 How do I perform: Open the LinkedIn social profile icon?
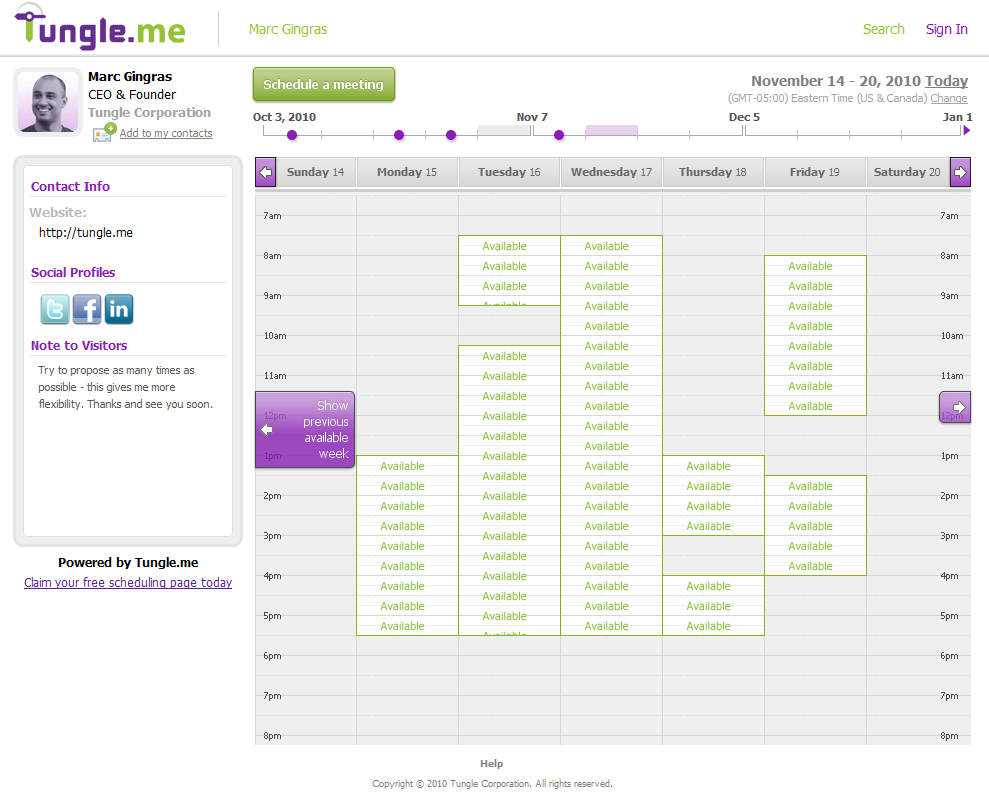point(119,309)
